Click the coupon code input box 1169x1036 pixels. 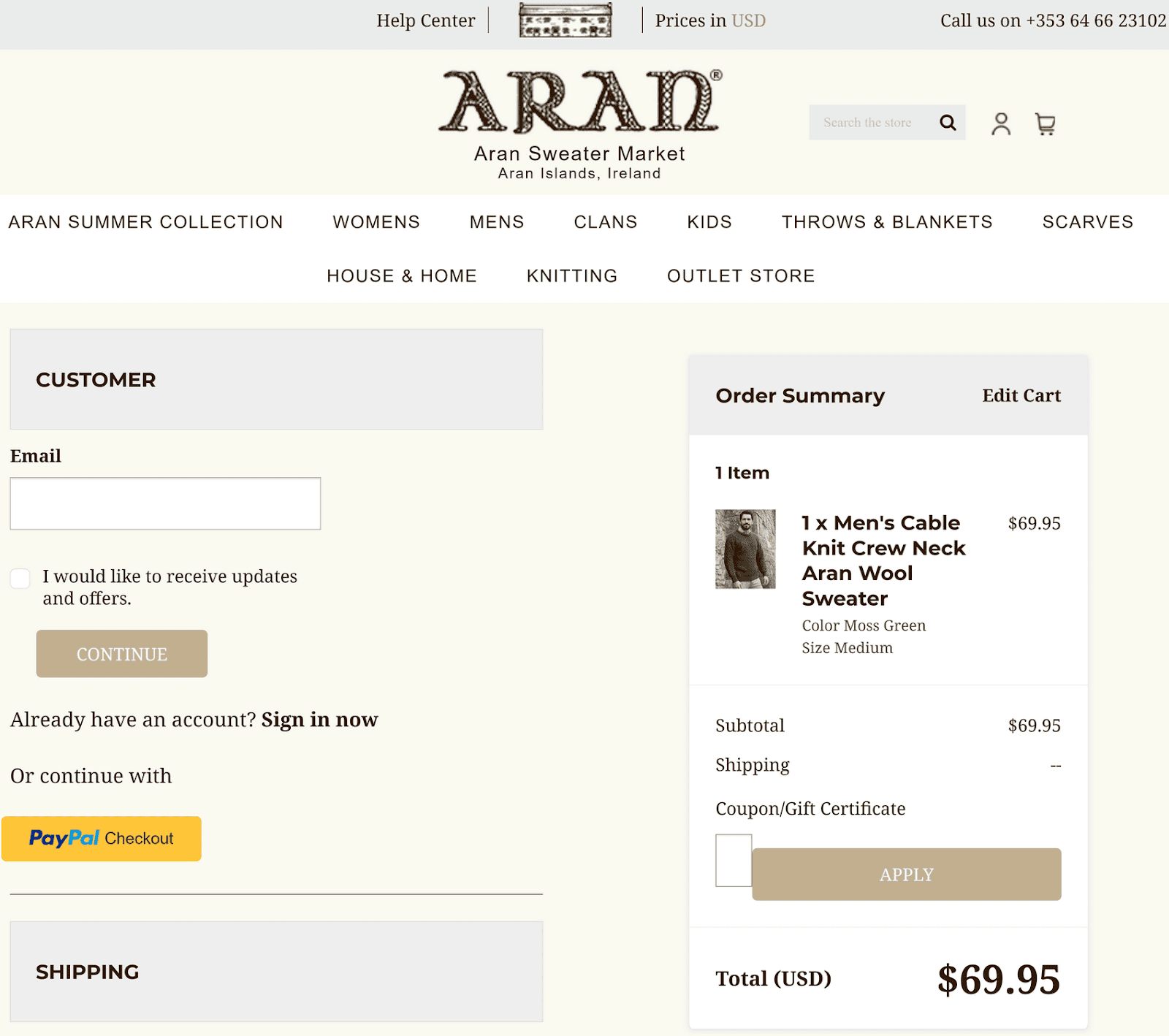(734, 860)
